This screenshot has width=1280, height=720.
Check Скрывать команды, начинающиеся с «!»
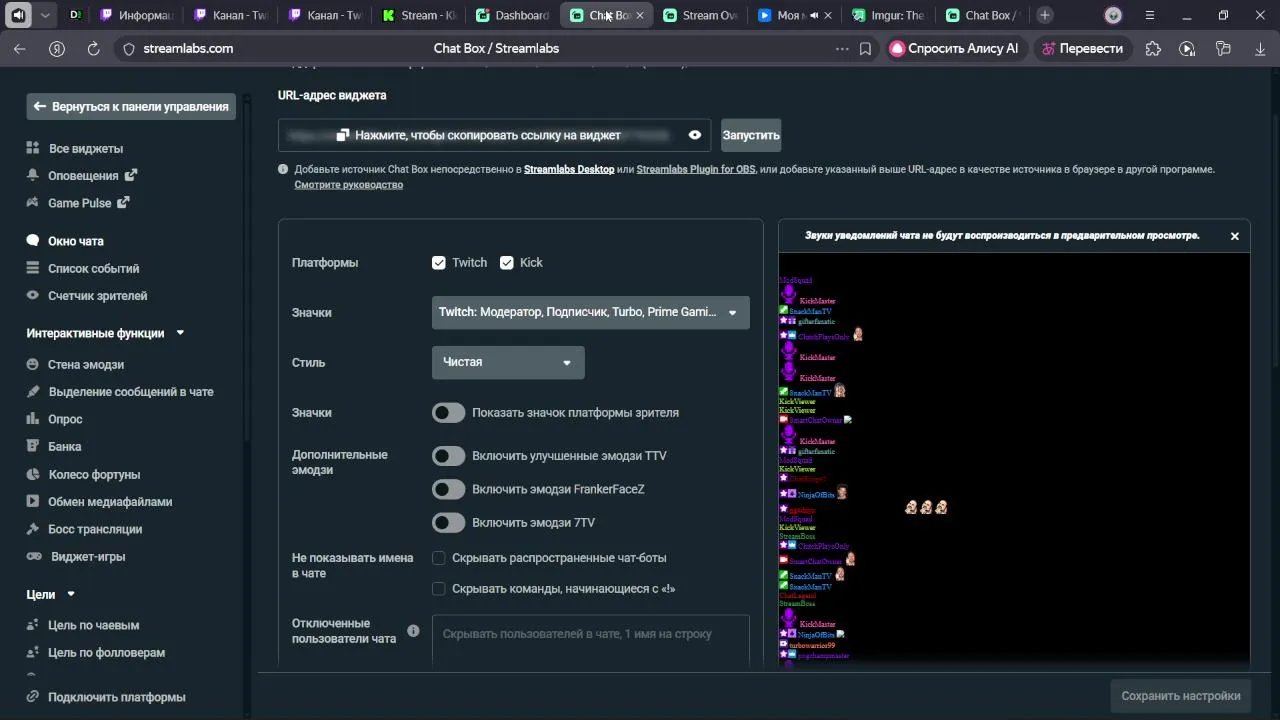(438, 589)
